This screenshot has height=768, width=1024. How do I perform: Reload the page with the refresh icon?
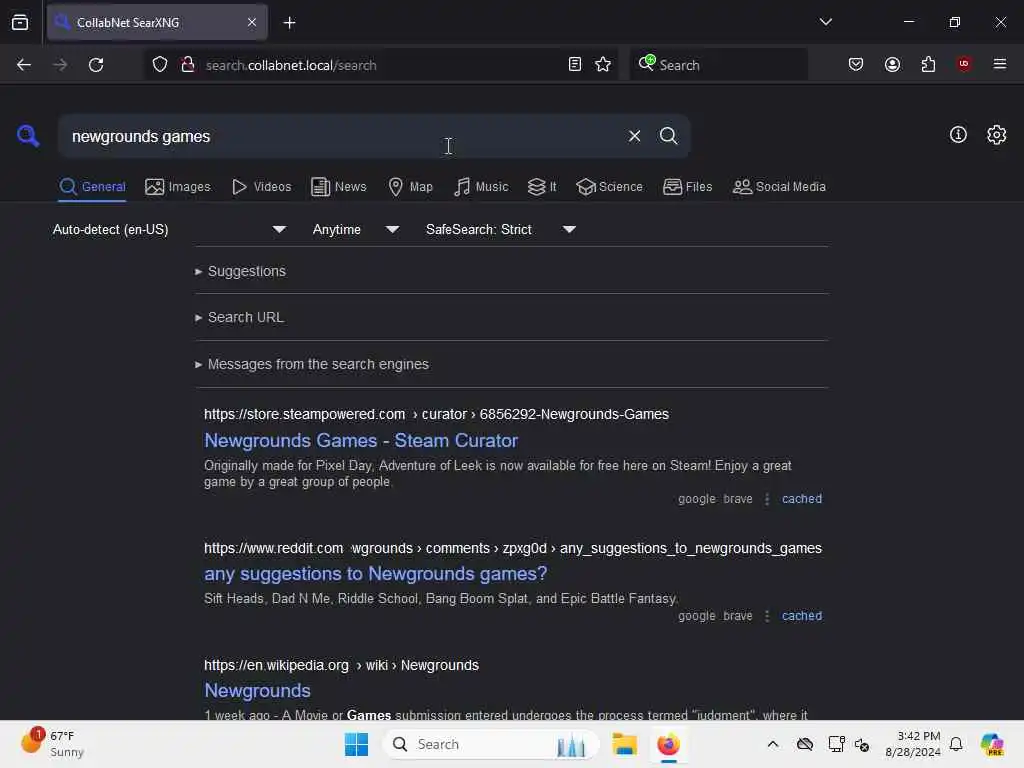tap(96, 65)
